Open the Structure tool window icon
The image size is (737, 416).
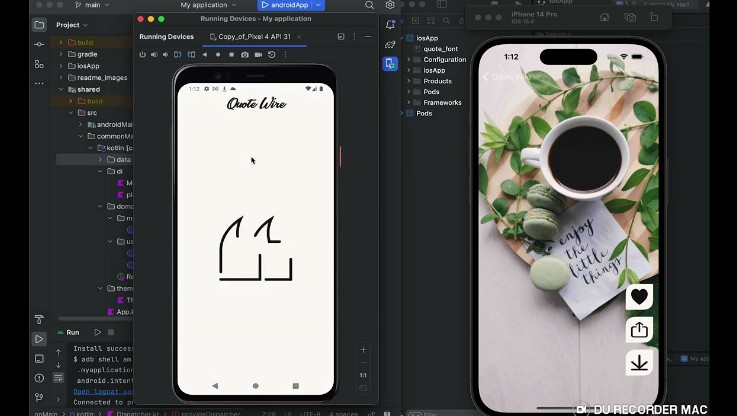point(39,64)
